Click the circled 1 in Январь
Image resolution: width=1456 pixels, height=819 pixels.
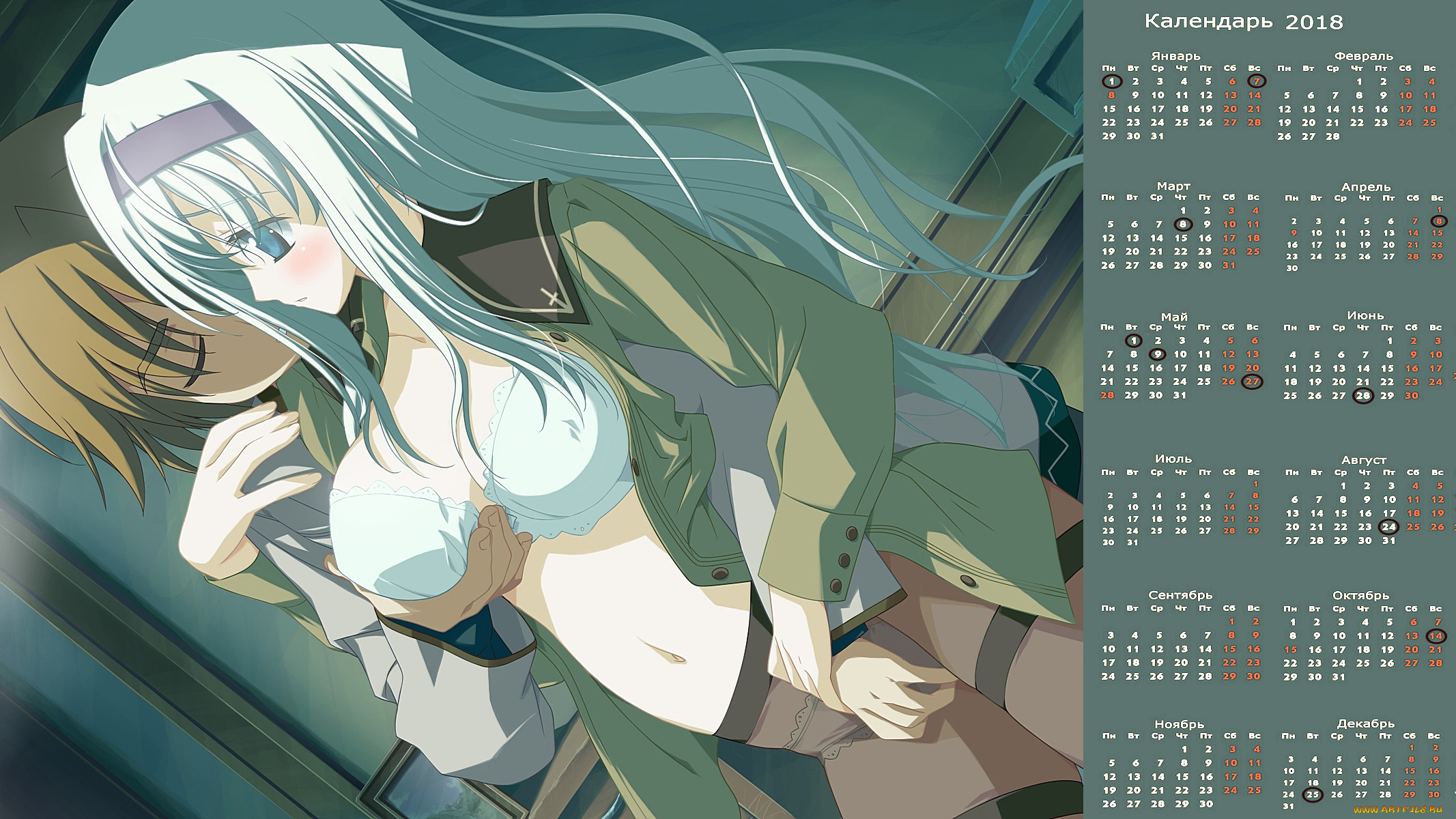pos(1112,81)
